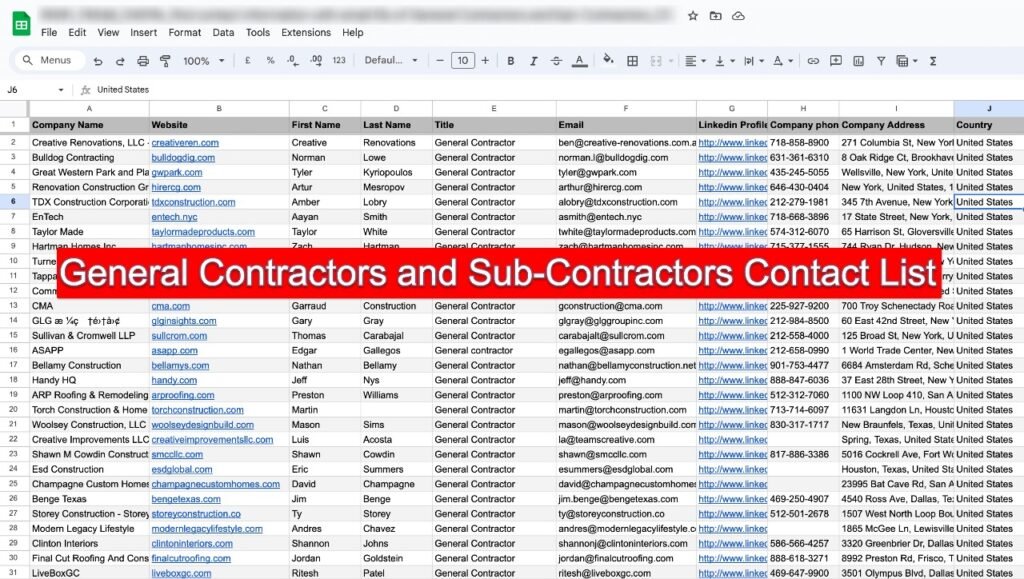This screenshot has width=1024, height=579.
Task: Click the Insert chart icon
Action: pyautogui.click(x=857, y=61)
